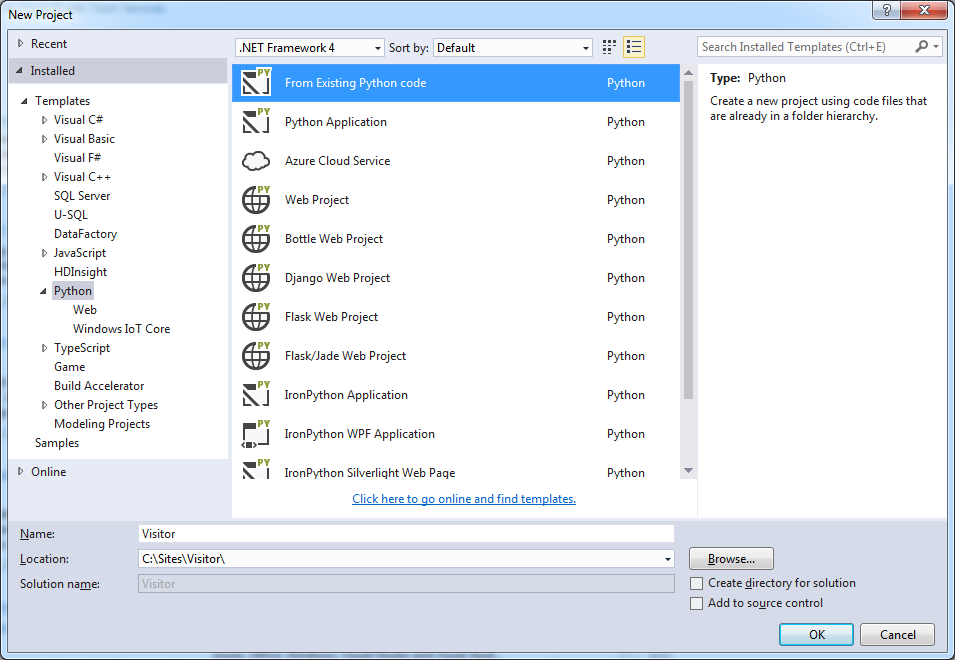This screenshot has height=660, width=955.
Task: Click the IronPython WPF Application icon
Action: [x=256, y=434]
